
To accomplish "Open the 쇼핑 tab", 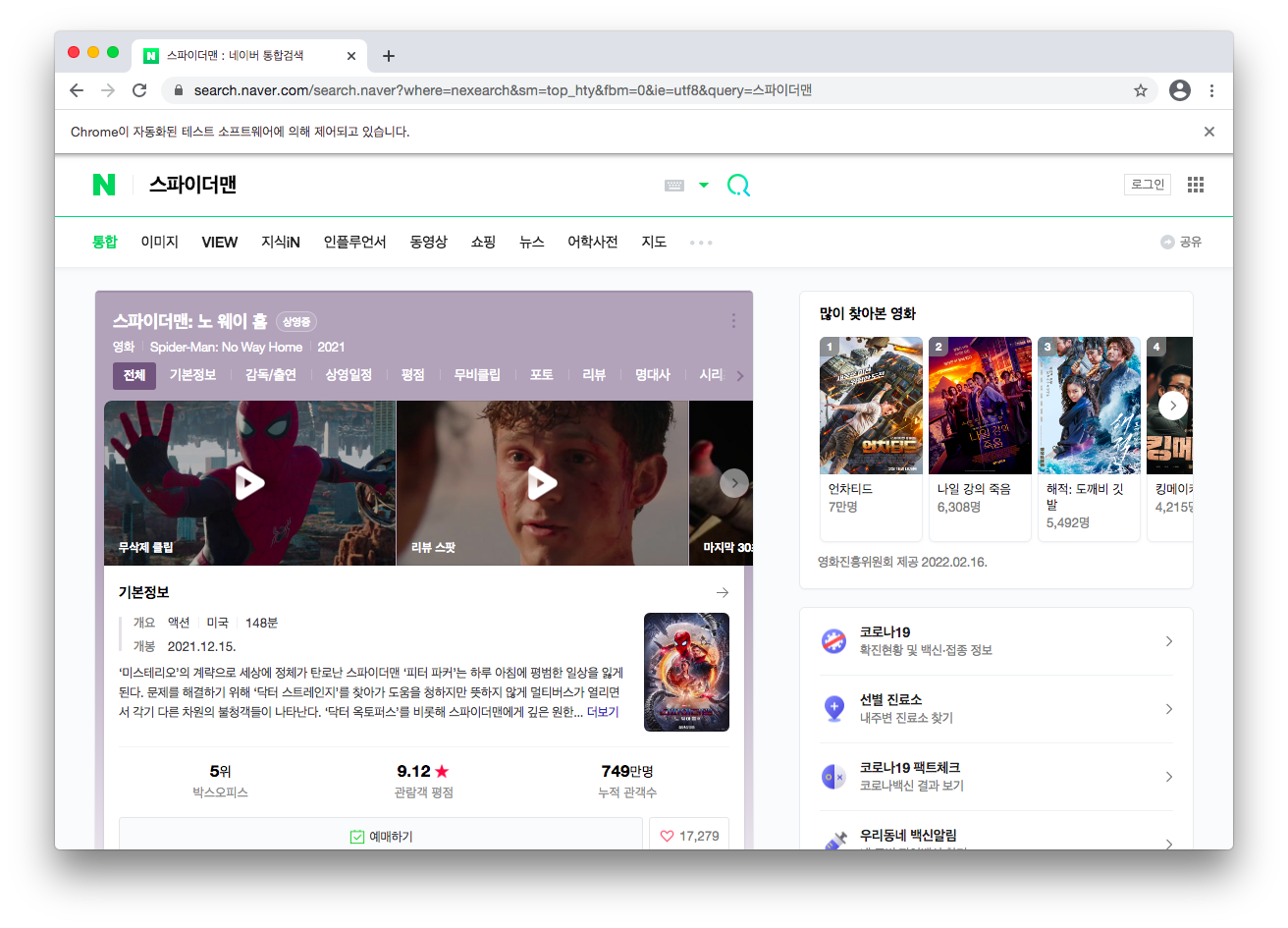I will pyautogui.click(x=483, y=242).
